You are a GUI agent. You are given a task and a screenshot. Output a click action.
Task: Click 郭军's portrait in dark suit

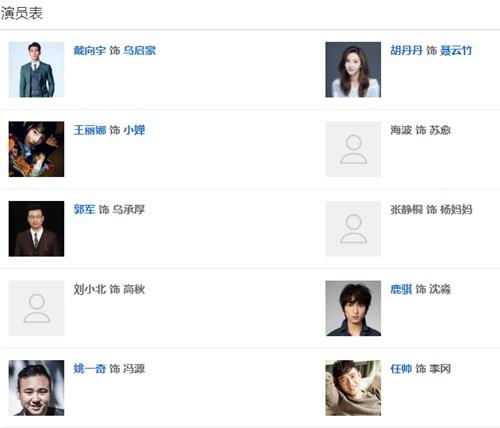(36, 229)
